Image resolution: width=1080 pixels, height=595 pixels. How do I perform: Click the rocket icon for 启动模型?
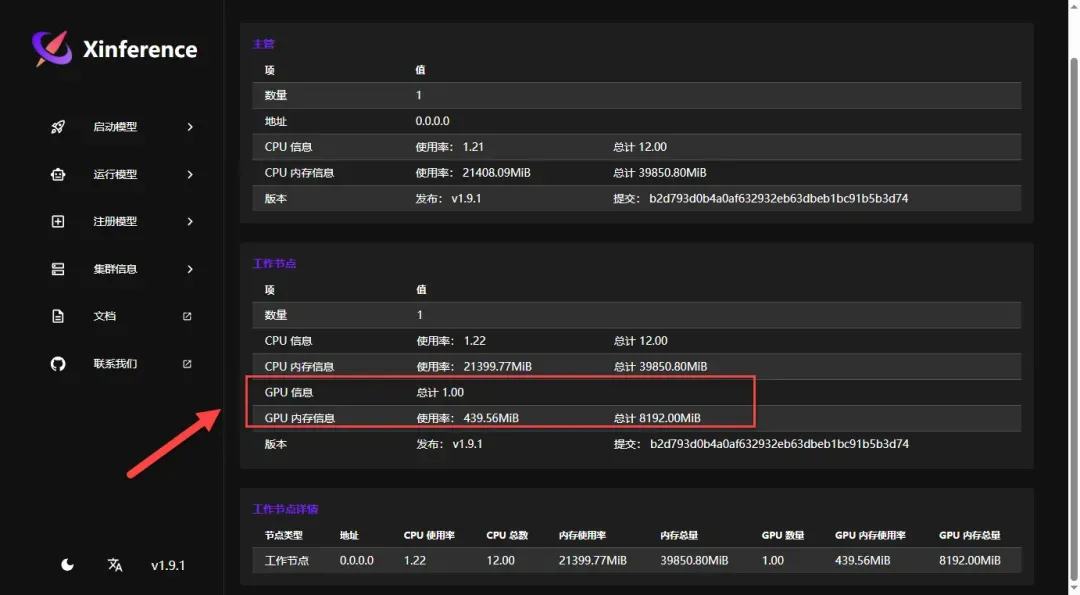pyautogui.click(x=58, y=127)
